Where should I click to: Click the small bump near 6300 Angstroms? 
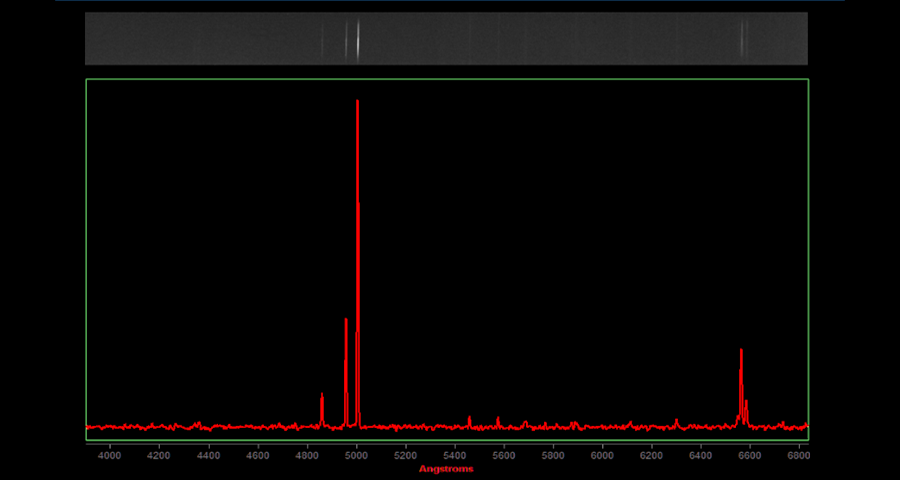tap(677, 421)
